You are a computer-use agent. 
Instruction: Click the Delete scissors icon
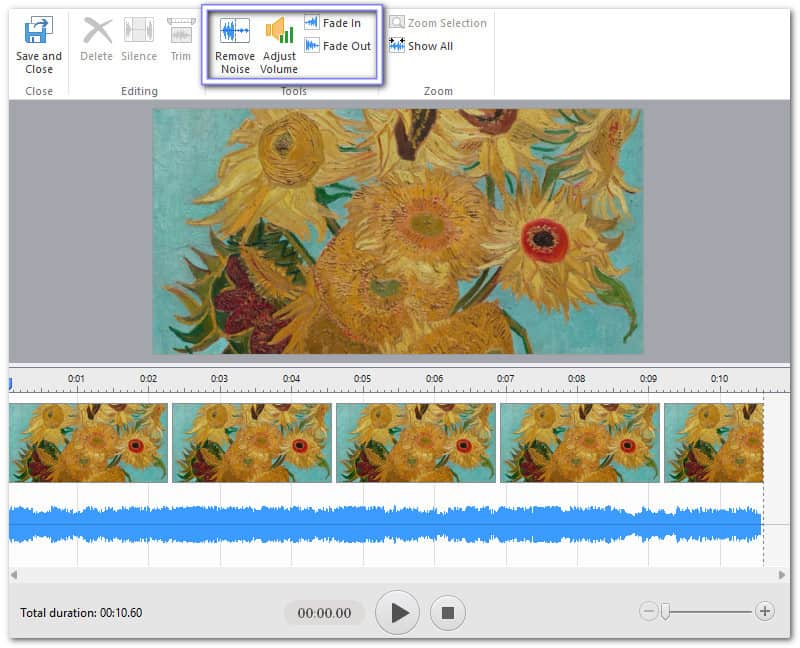(x=96, y=32)
